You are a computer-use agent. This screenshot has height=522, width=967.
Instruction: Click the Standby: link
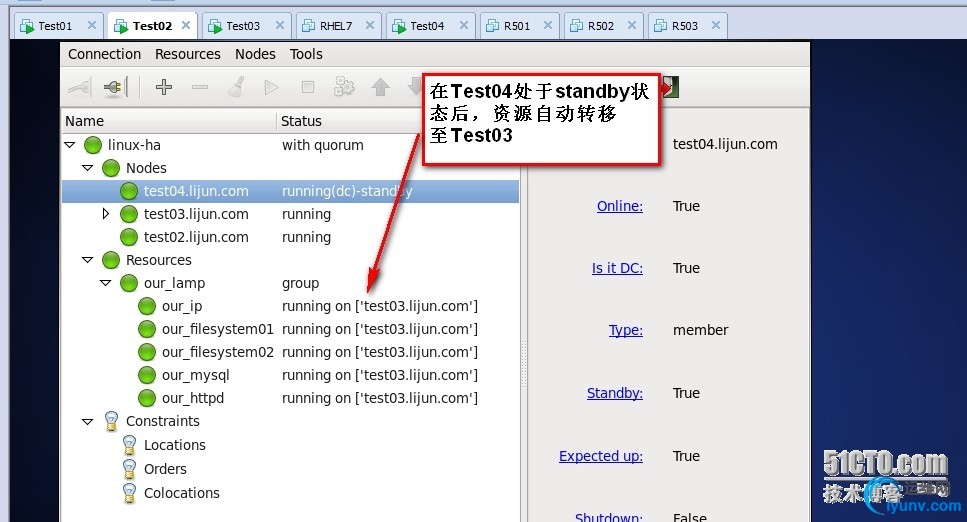coord(614,393)
